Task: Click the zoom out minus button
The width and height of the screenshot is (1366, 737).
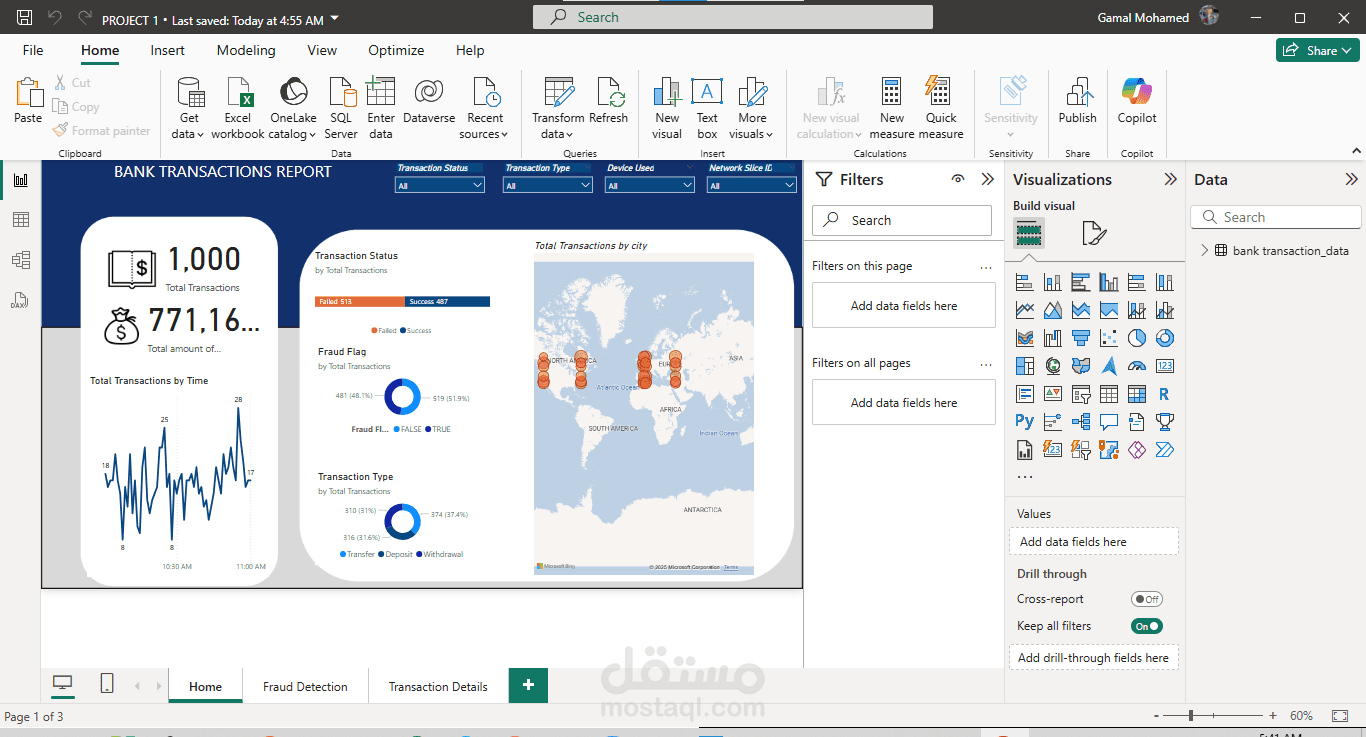Action: [x=1156, y=716]
